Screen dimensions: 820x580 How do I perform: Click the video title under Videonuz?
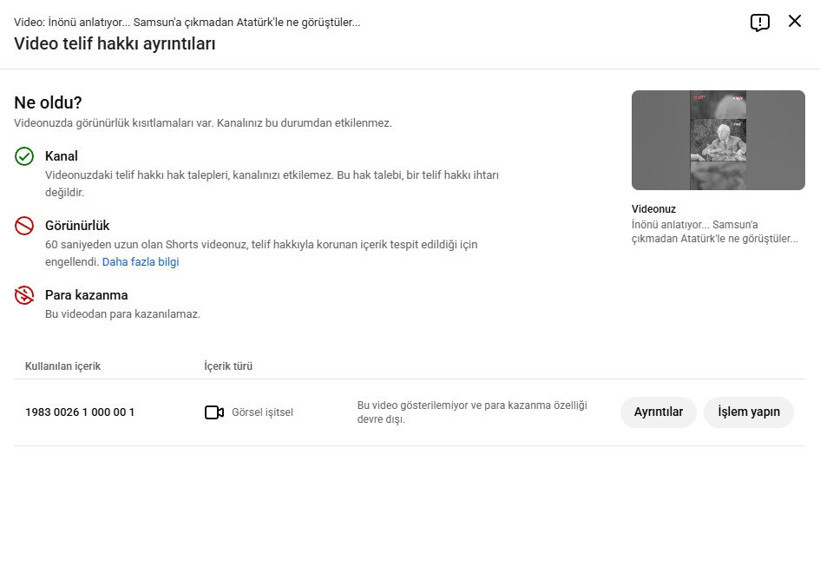click(714, 232)
